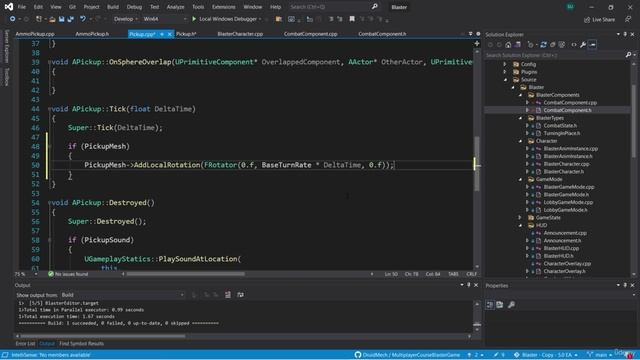Toggle auto-hide pin on Output panel
The image size is (640, 360).
[x=469, y=285]
